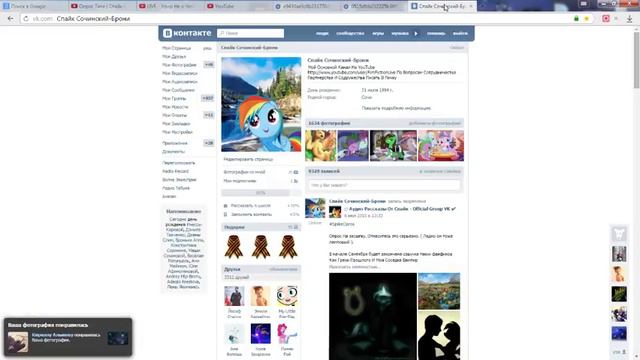This screenshot has width=640, height=360.
Task: Click the second St. George ribbon gift
Action: [261, 247]
